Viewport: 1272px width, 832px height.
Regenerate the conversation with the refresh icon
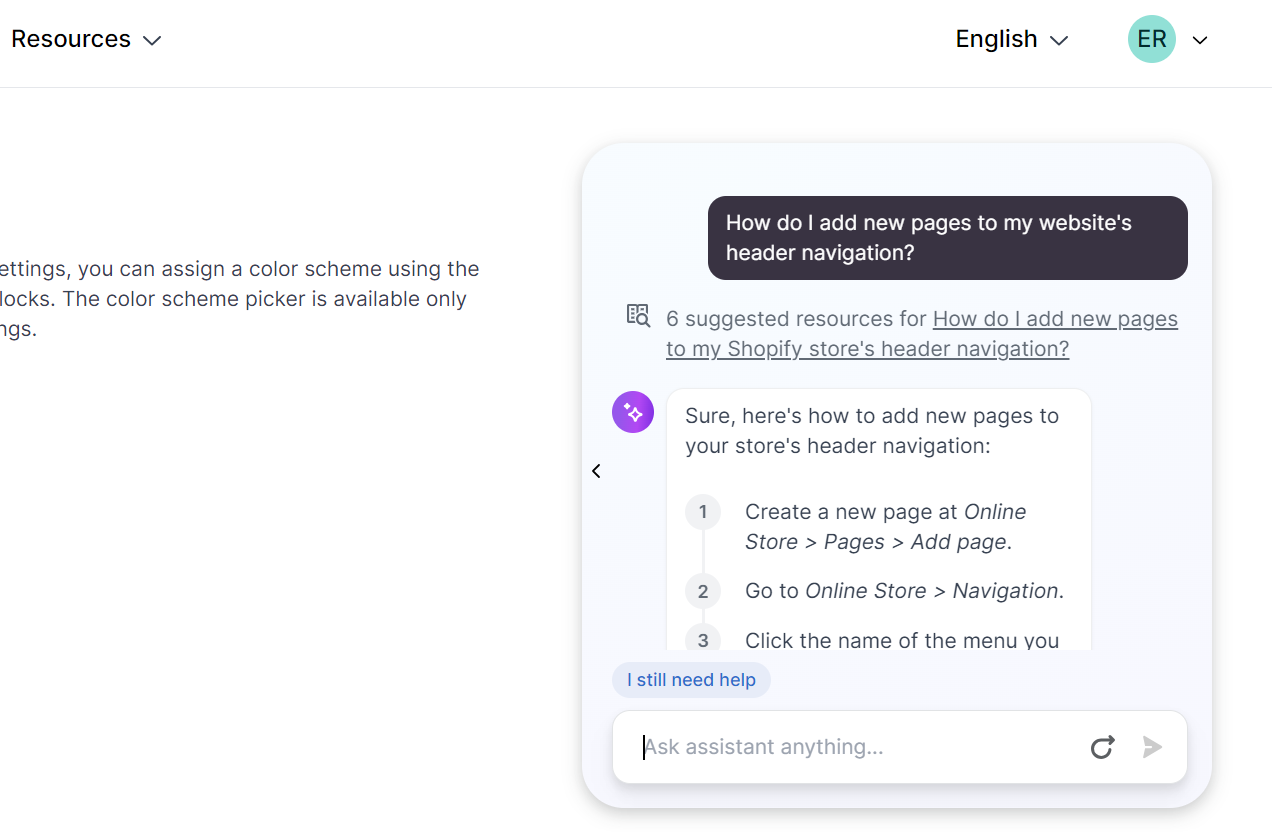click(x=1102, y=747)
